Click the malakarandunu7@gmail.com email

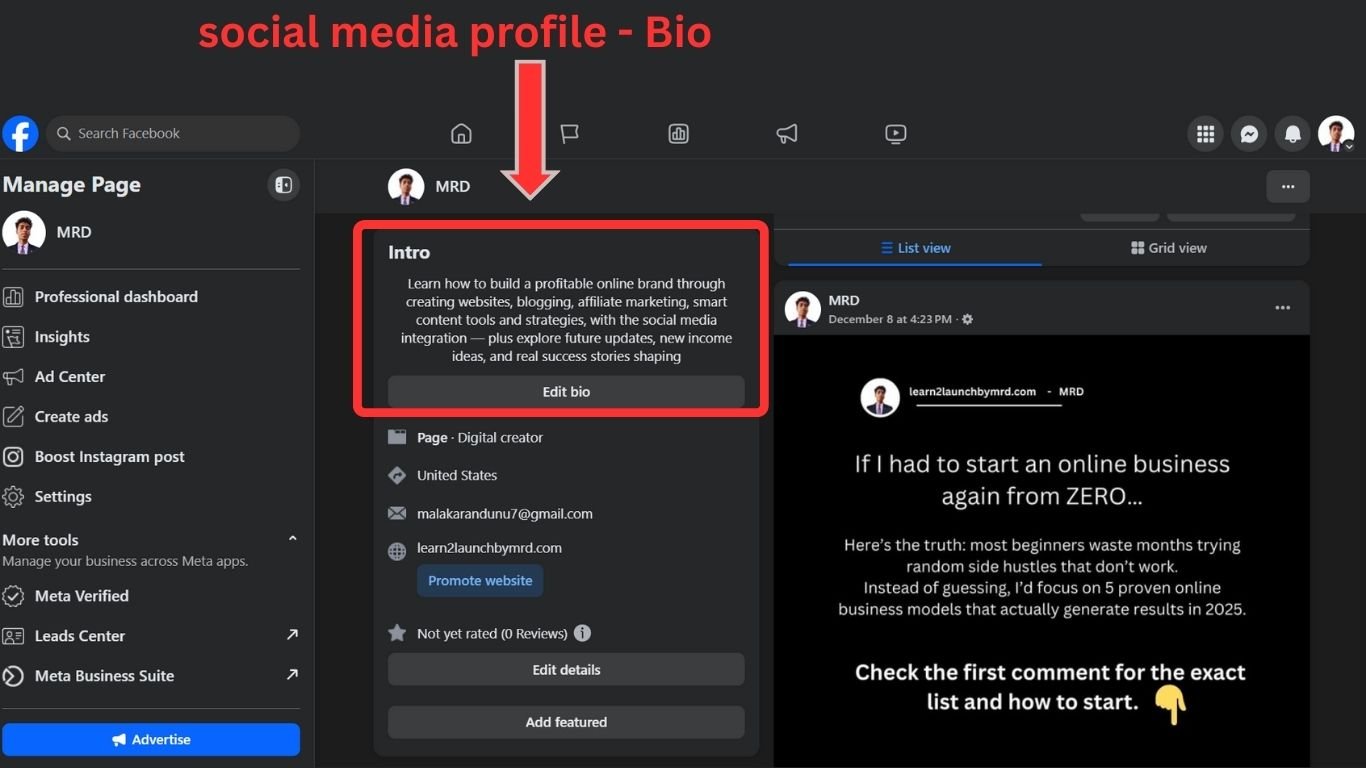[x=505, y=514]
